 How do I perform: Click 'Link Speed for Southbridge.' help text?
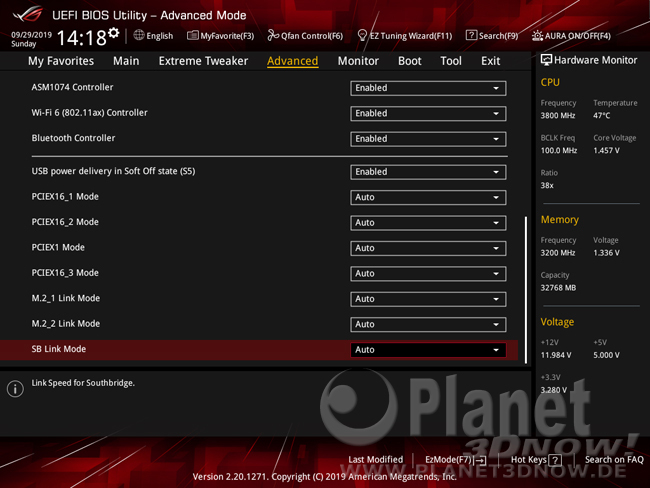point(83,383)
